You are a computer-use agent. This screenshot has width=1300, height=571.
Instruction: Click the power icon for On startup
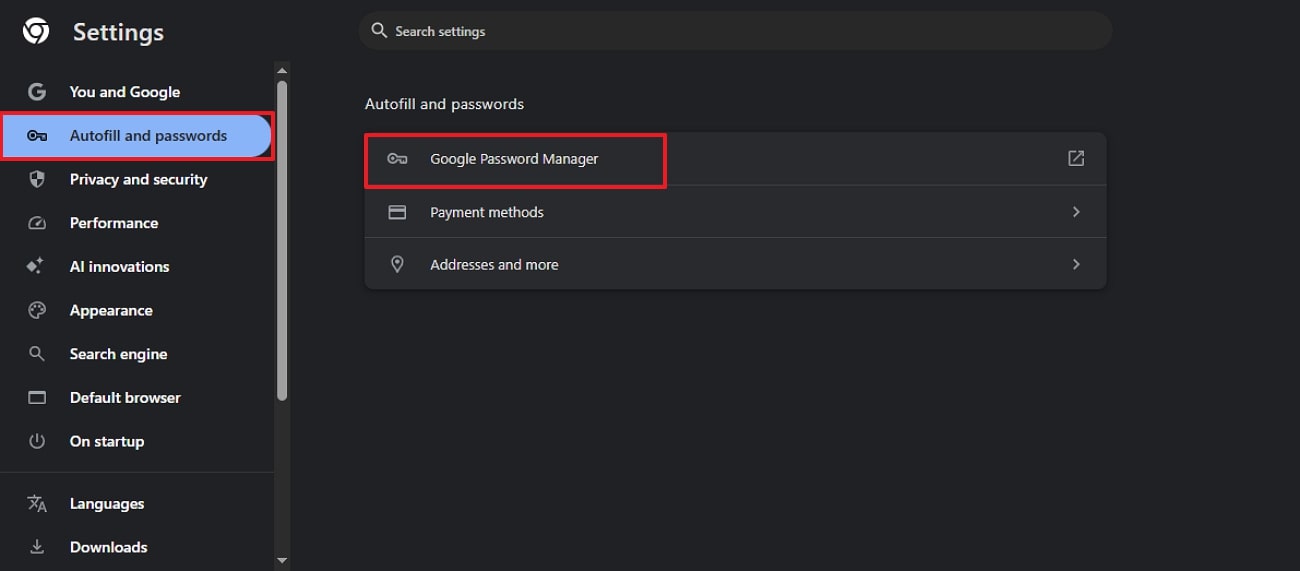[x=37, y=441]
